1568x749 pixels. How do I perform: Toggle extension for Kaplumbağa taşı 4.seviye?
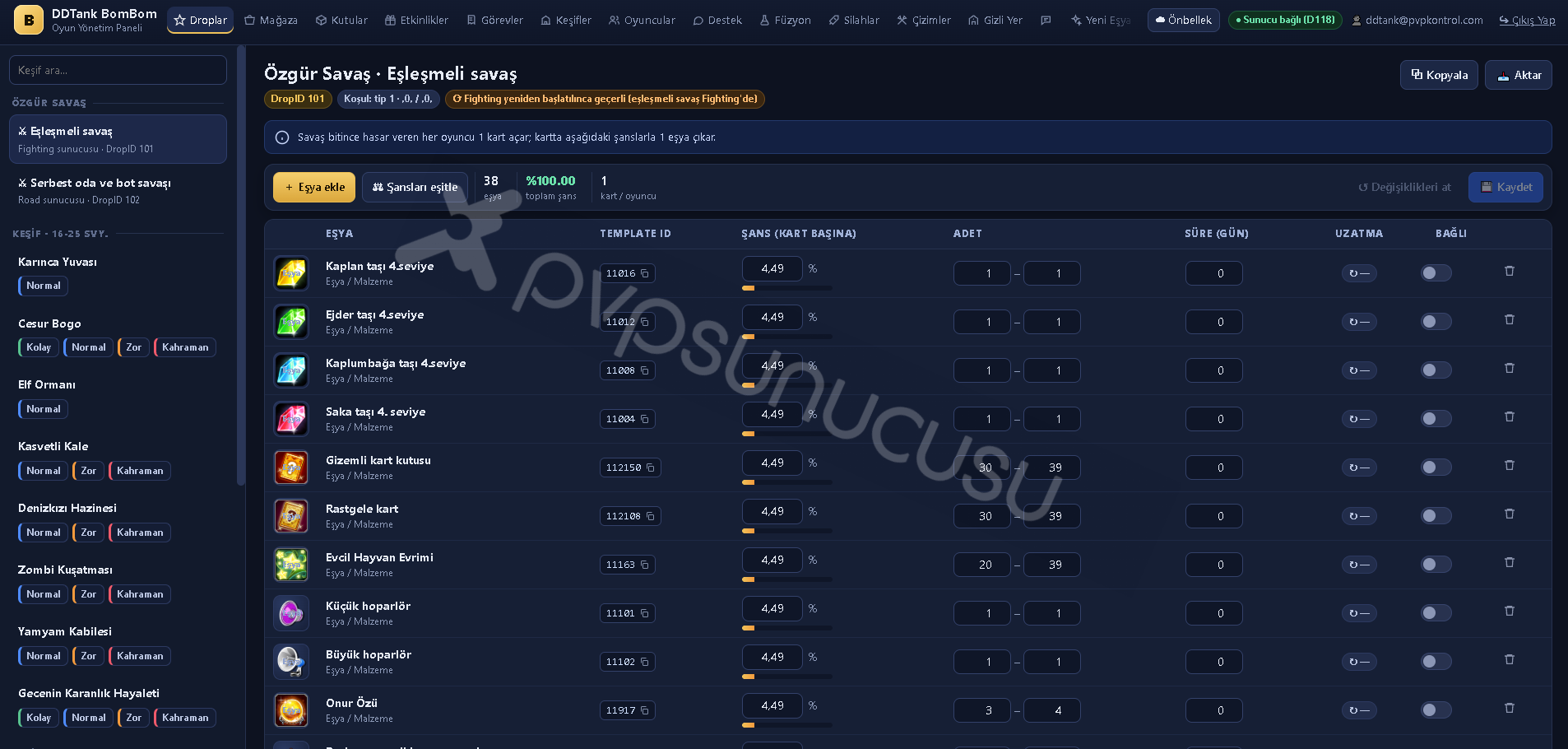(1359, 370)
